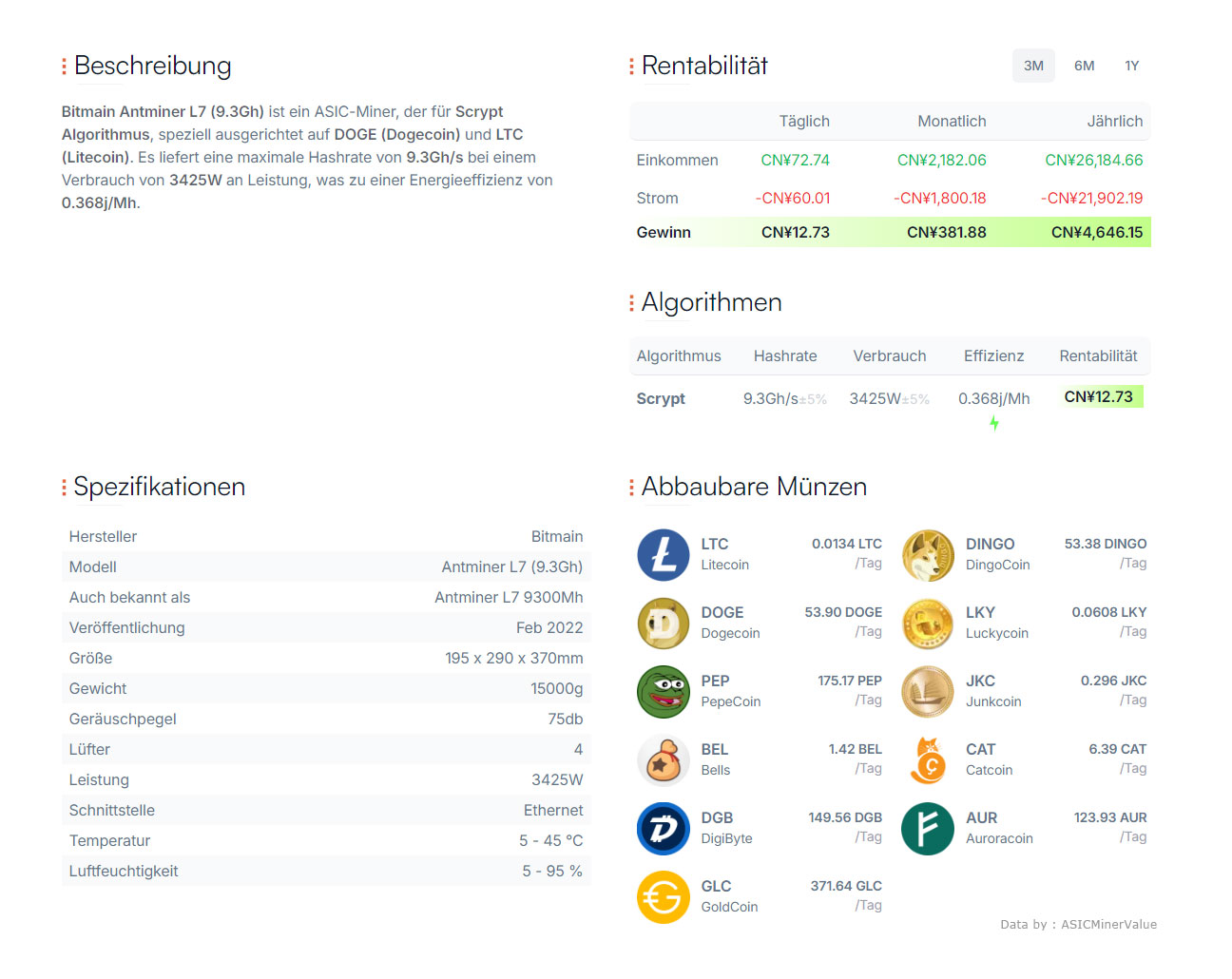
Task: Select daily power cost -CN¥60.01
Action: [793, 198]
